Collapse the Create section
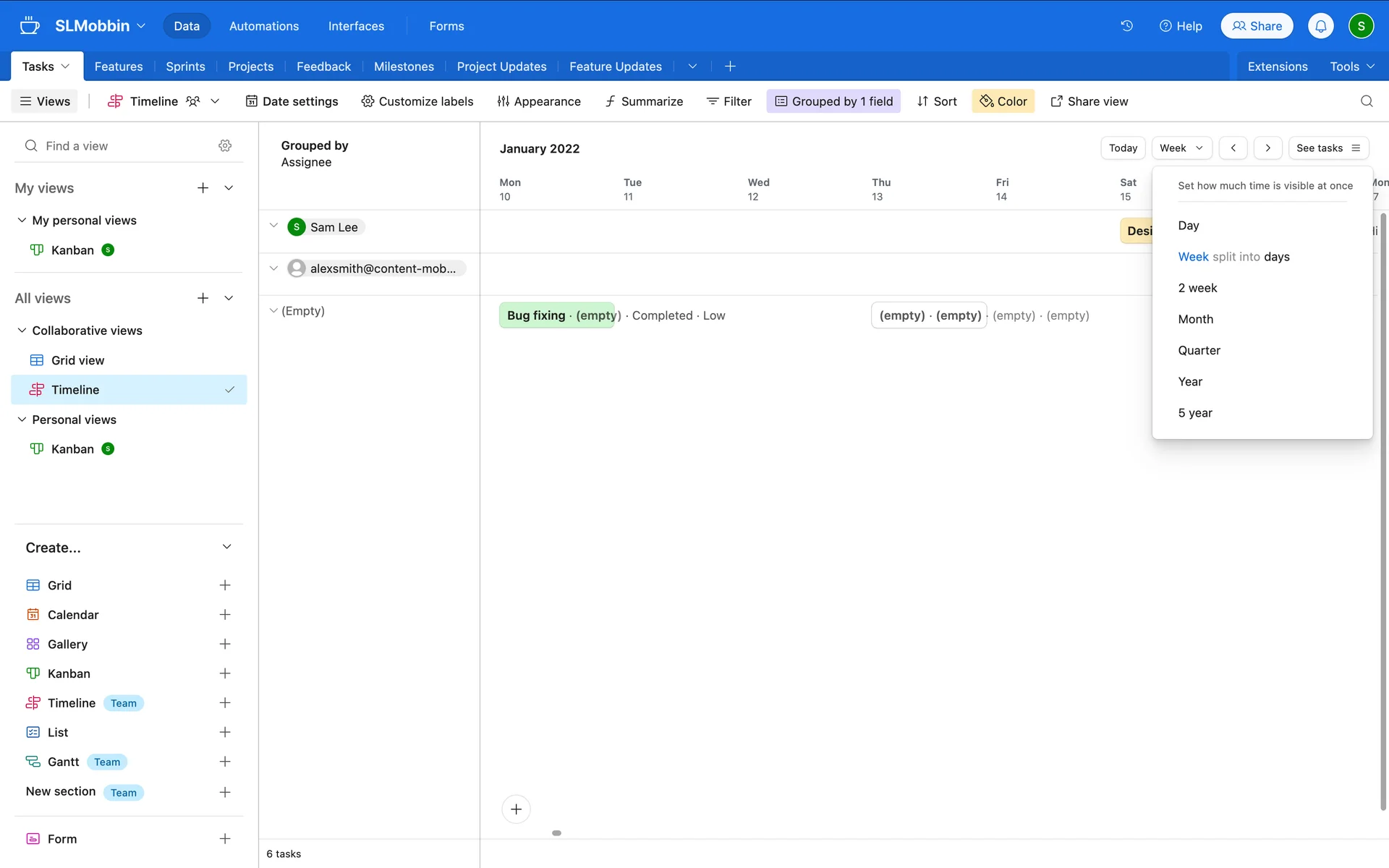The height and width of the screenshot is (868, 1389). tap(226, 547)
